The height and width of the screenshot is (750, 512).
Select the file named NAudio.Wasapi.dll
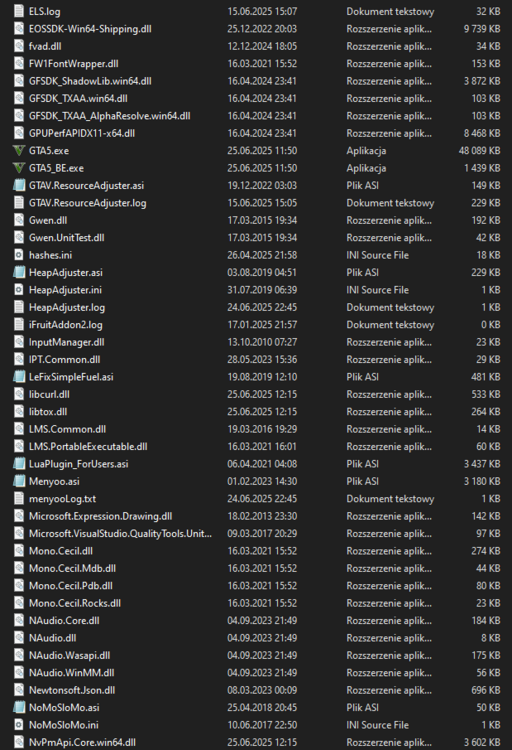click(x=69, y=655)
